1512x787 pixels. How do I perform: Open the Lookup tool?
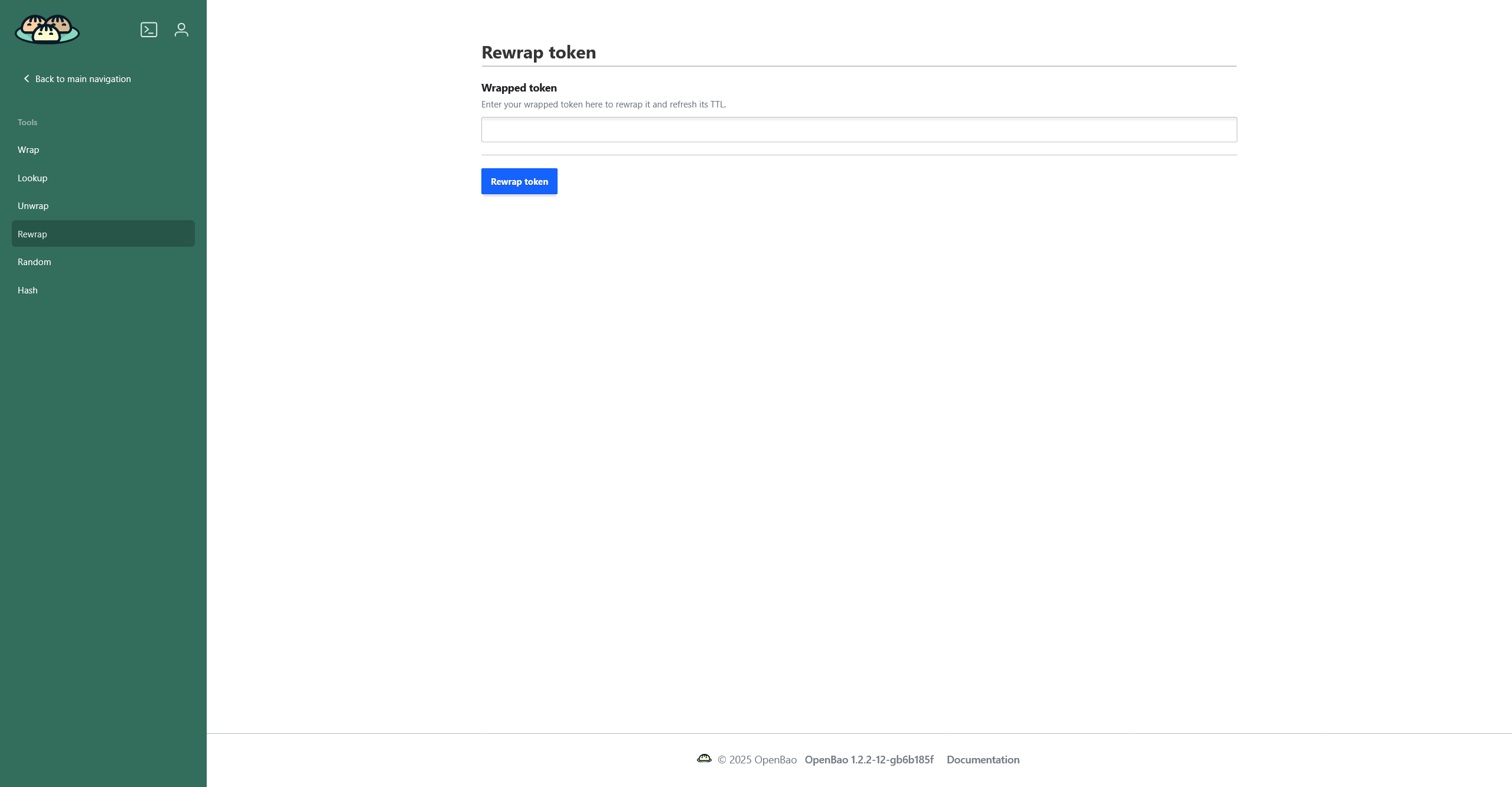tap(32, 178)
